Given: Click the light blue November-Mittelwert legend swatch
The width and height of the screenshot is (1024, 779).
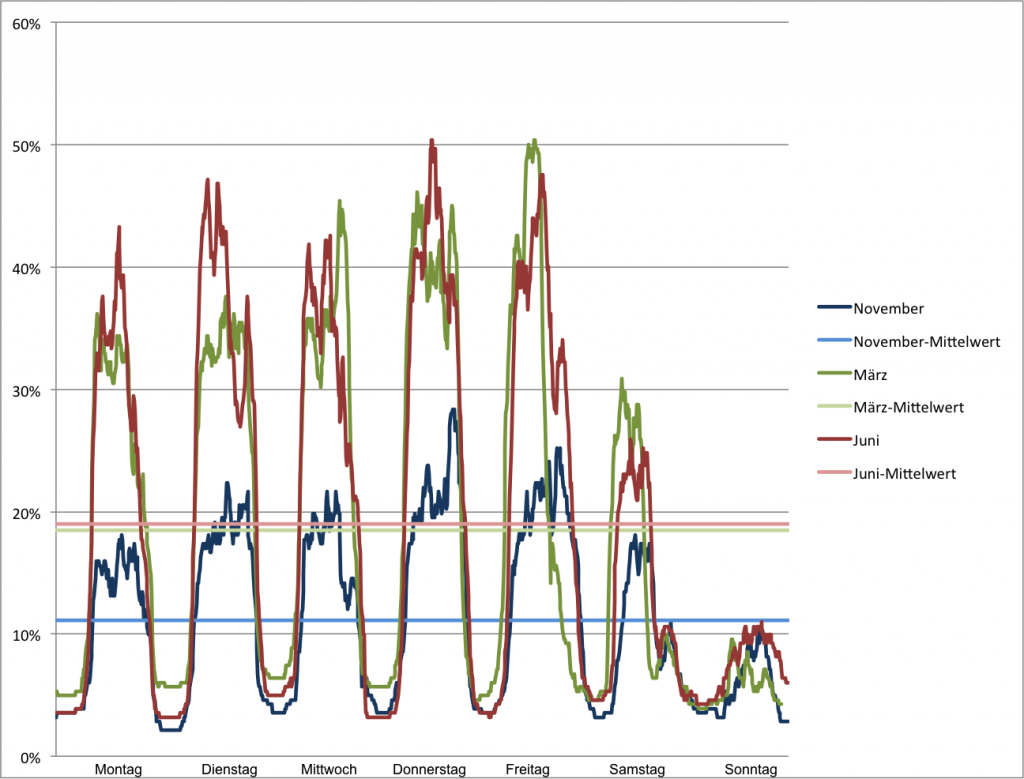Looking at the screenshot, I should pos(835,340).
